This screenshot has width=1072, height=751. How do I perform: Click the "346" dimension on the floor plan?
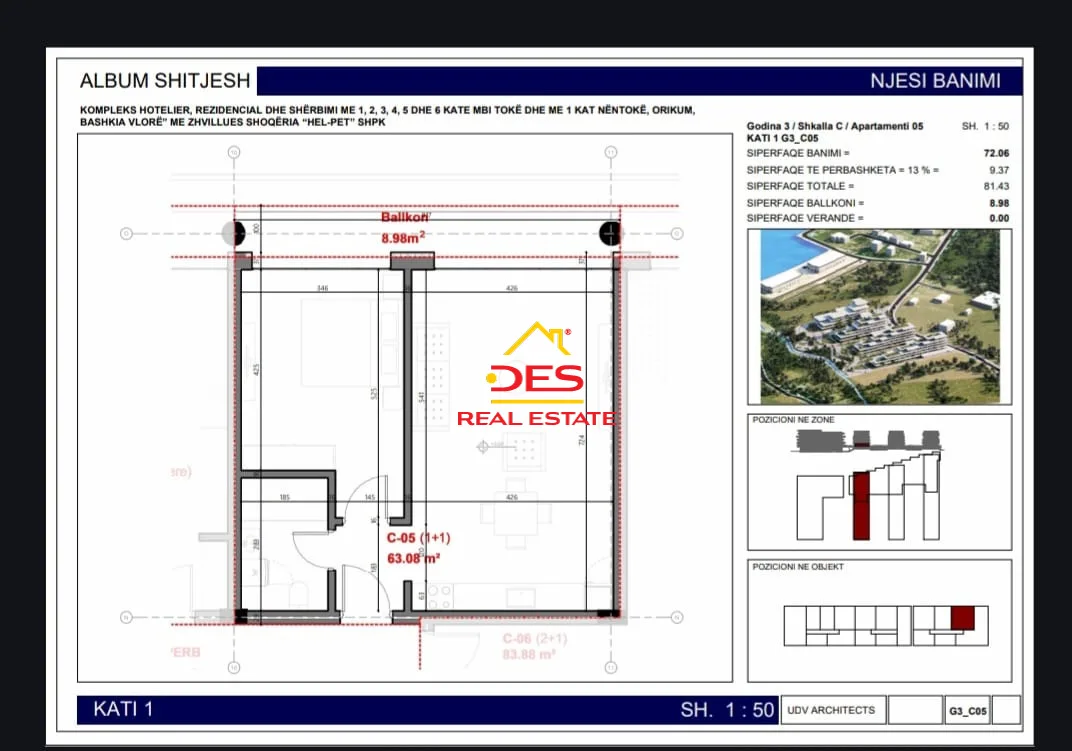[x=322, y=288]
